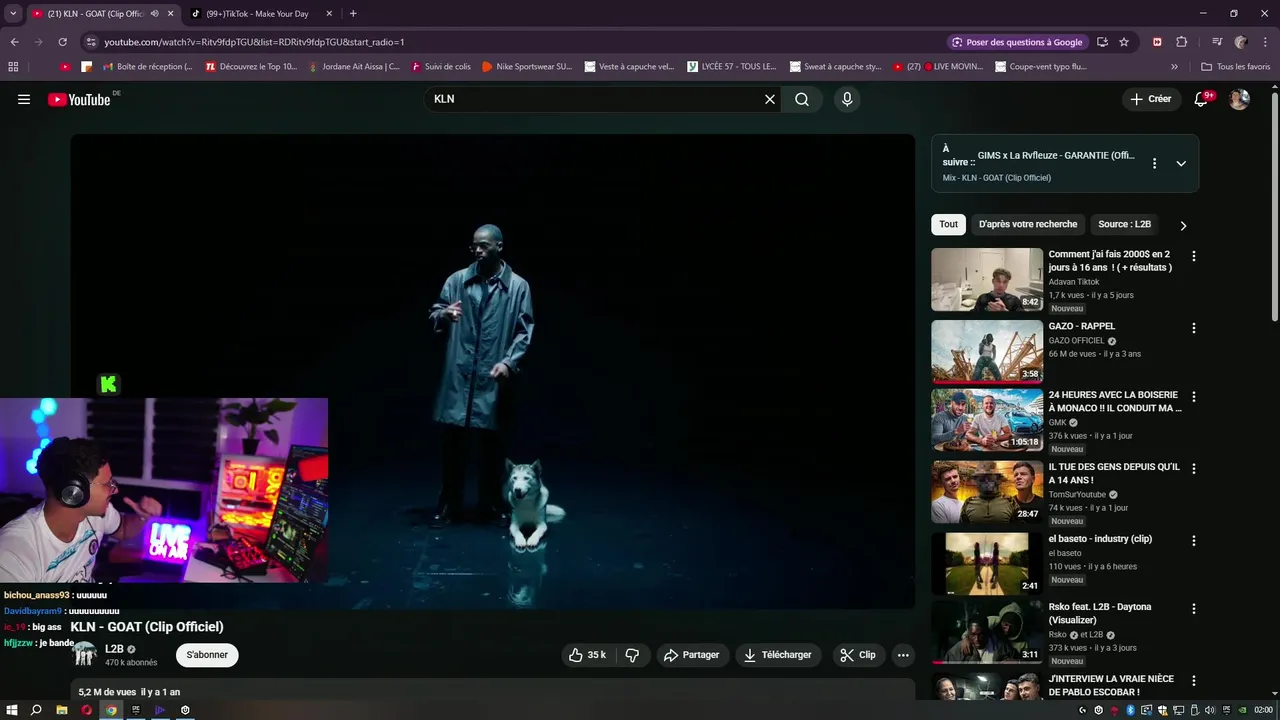Download video with Télécharger

[777, 655]
